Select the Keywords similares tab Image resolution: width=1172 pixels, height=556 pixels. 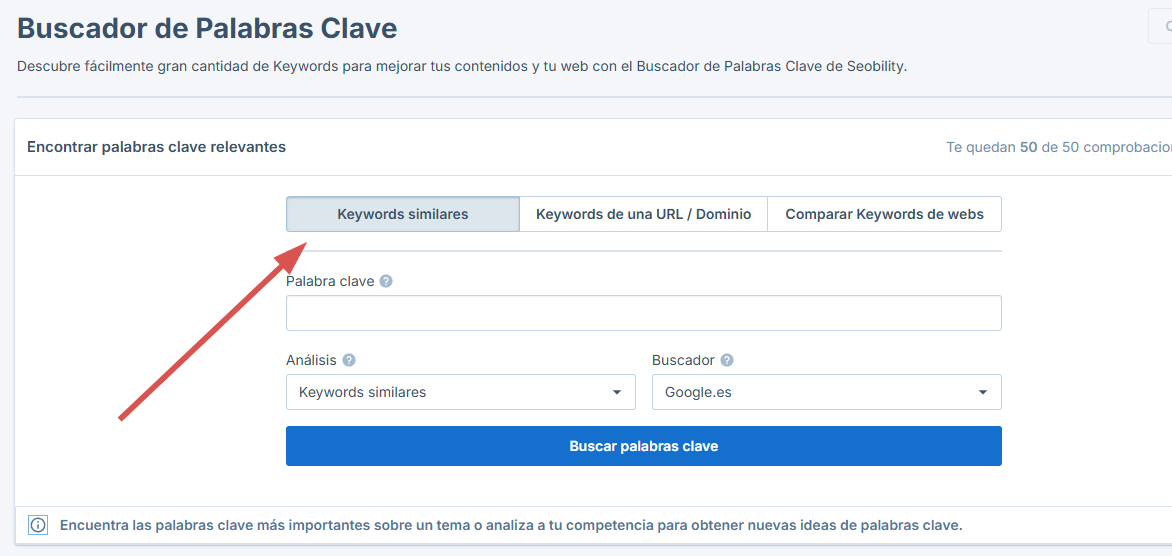pyautogui.click(x=403, y=214)
